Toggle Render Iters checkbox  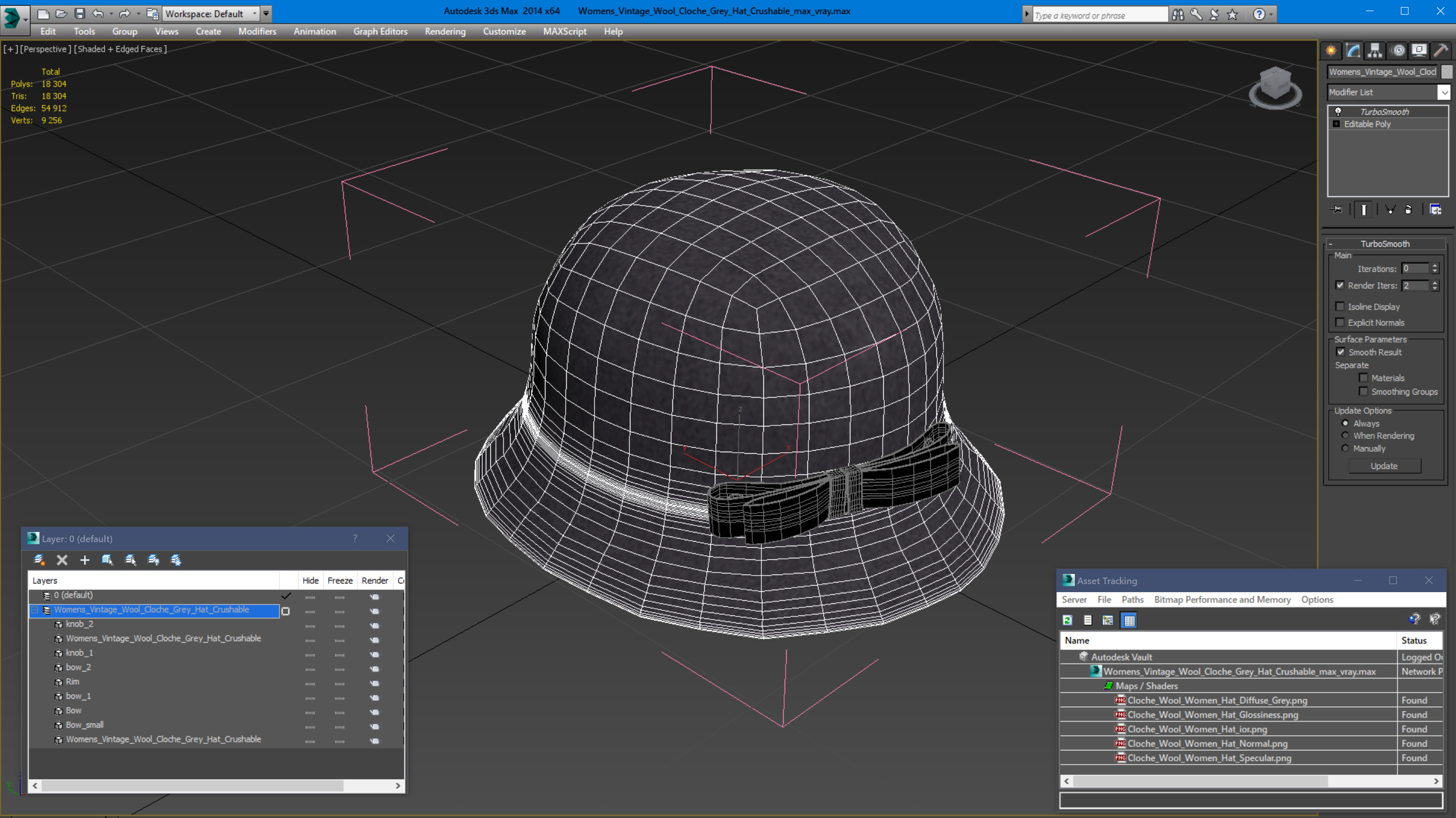(1340, 285)
